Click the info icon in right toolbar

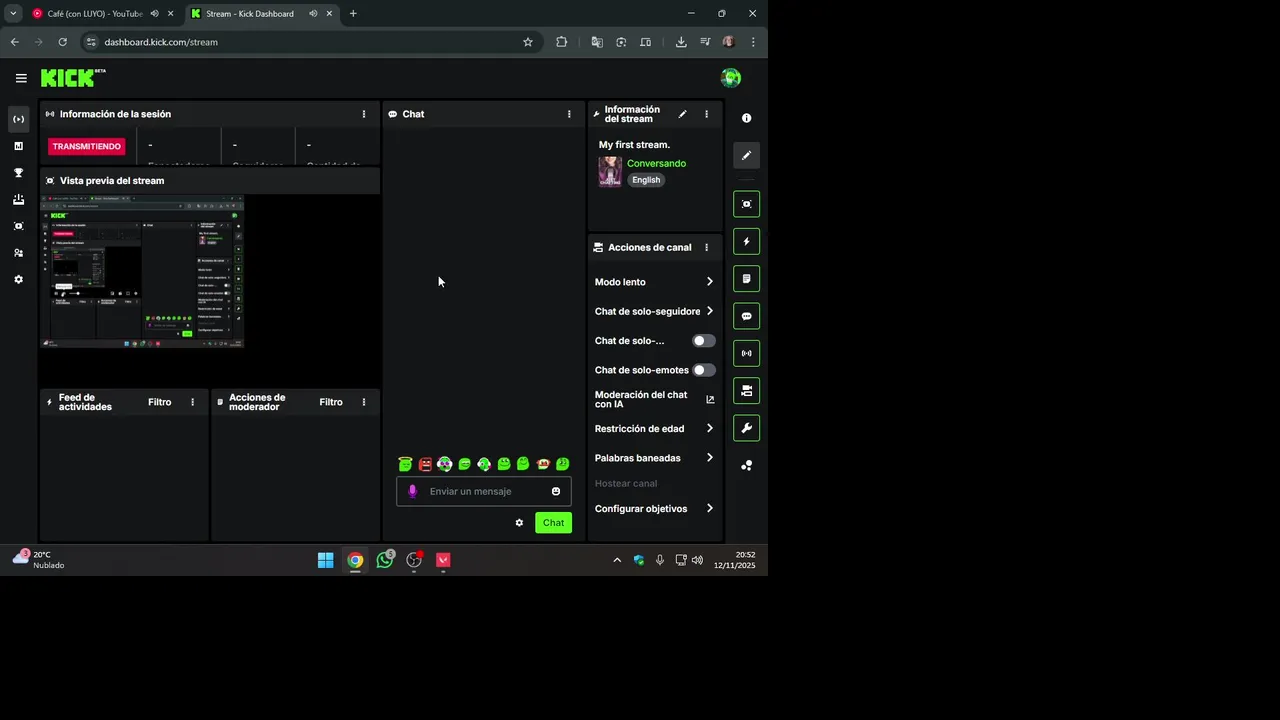click(746, 118)
